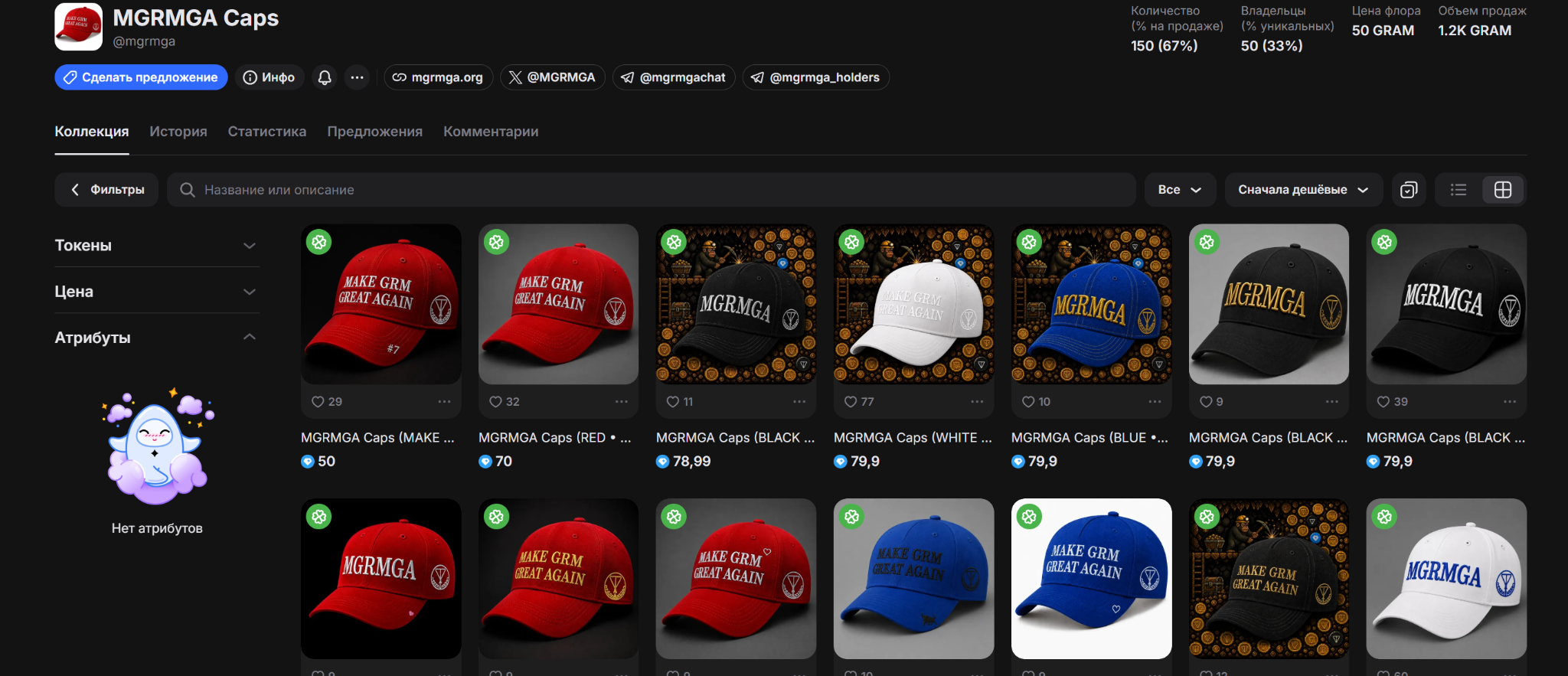Viewport: 1568px width, 676px height.
Task: Expand the Цена filter section
Action: [157, 292]
